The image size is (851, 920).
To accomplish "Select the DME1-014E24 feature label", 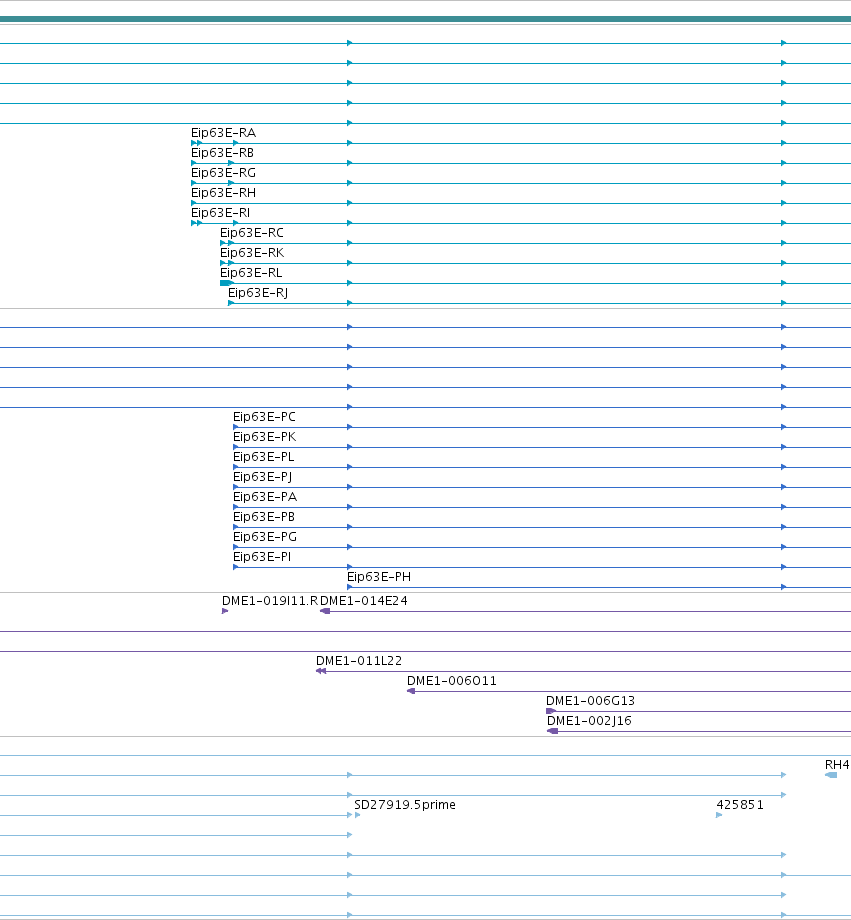I will [x=364, y=601].
